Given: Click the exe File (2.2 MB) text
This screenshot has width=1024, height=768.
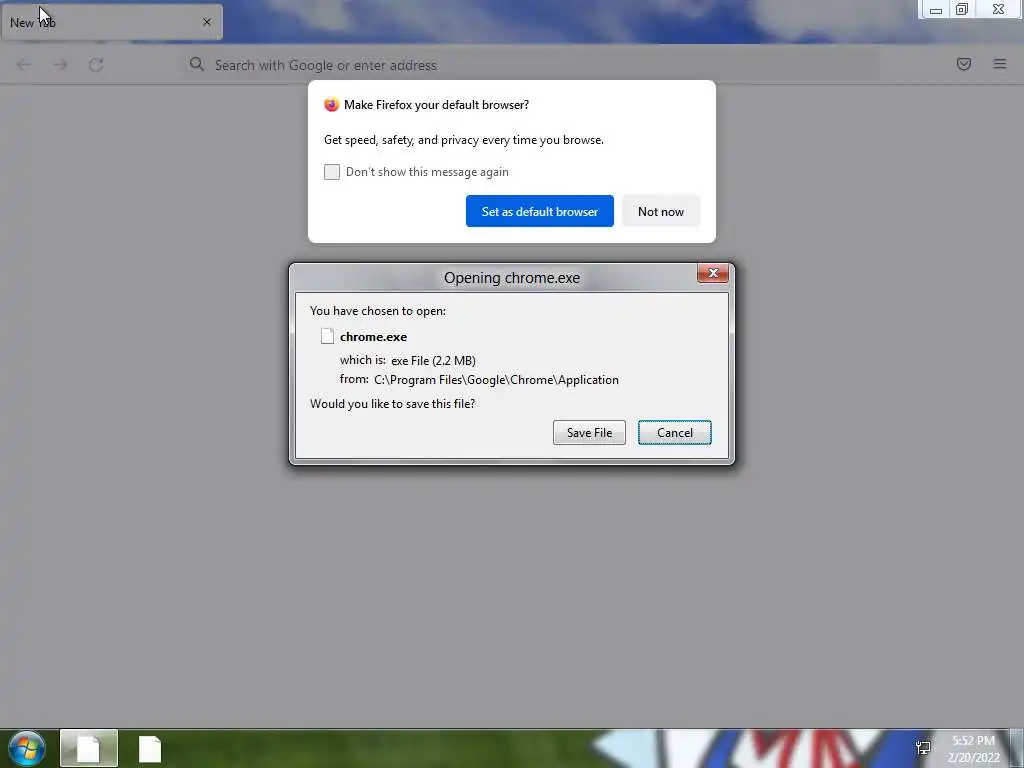Looking at the screenshot, I should pyautogui.click(x=433, y=360).
